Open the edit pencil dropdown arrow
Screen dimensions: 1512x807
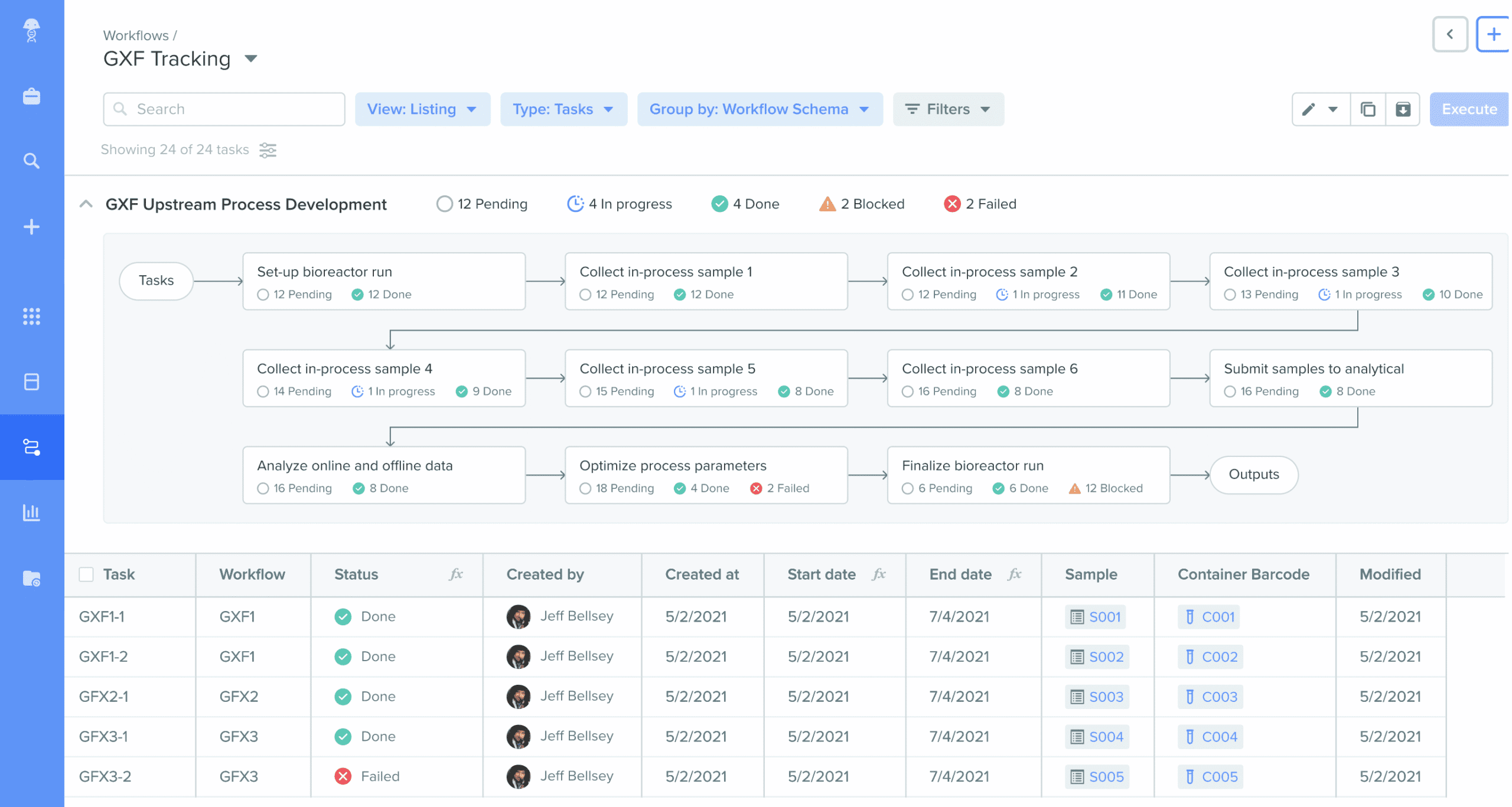[x=1333, y=109]
